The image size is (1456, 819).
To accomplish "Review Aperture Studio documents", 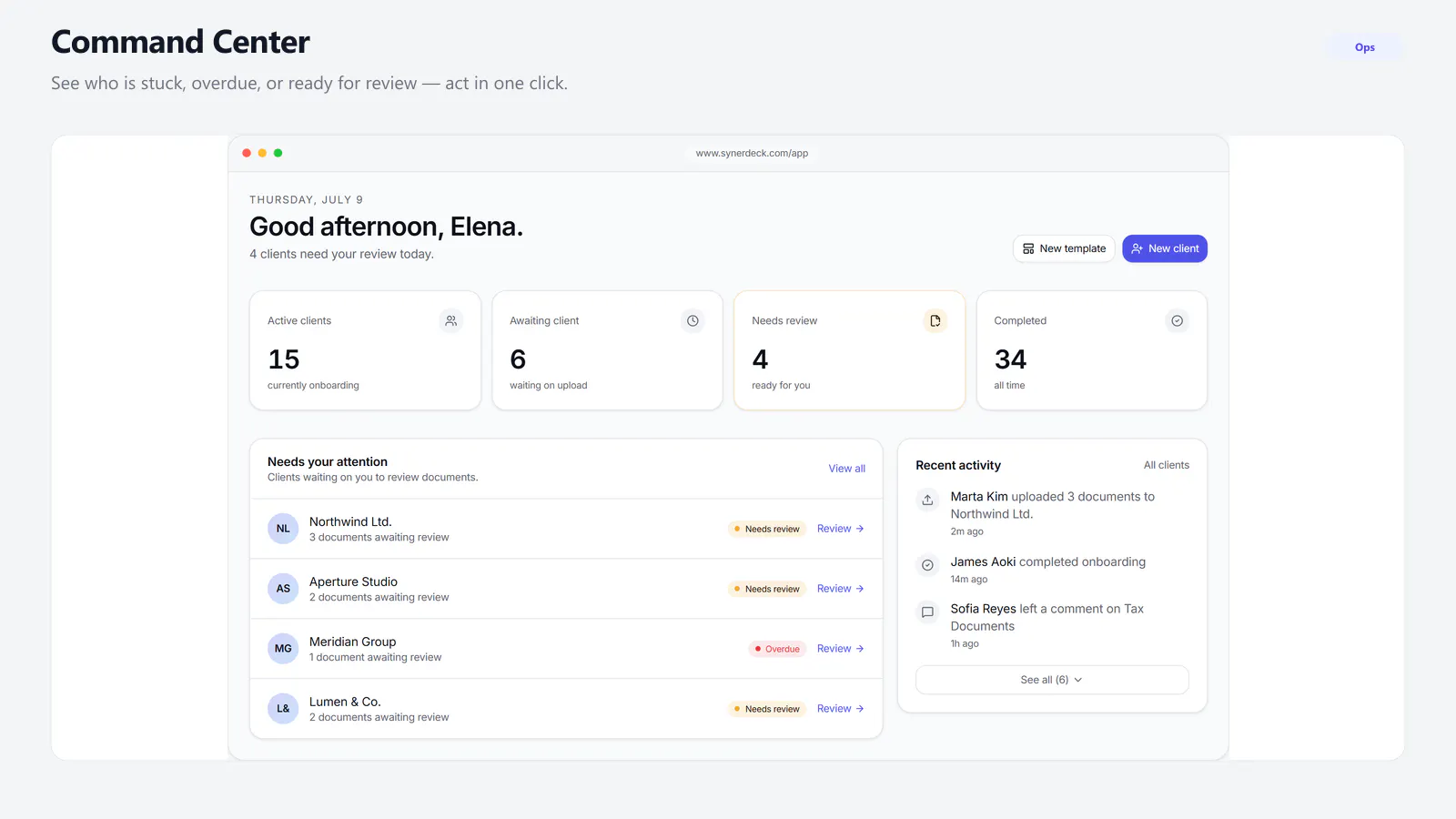I will 840,589.
